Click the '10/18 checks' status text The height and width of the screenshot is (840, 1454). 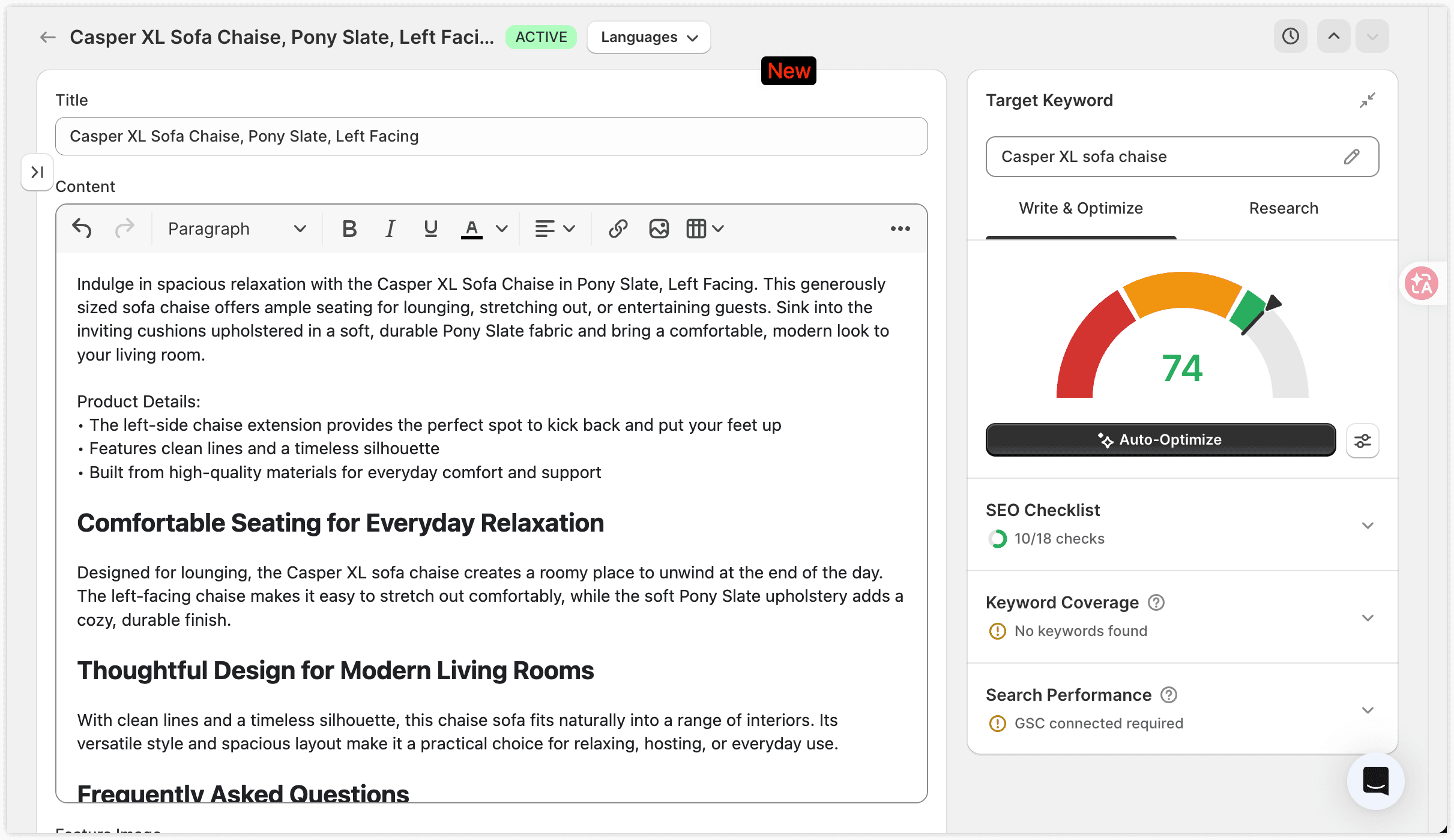[1059, 539]
